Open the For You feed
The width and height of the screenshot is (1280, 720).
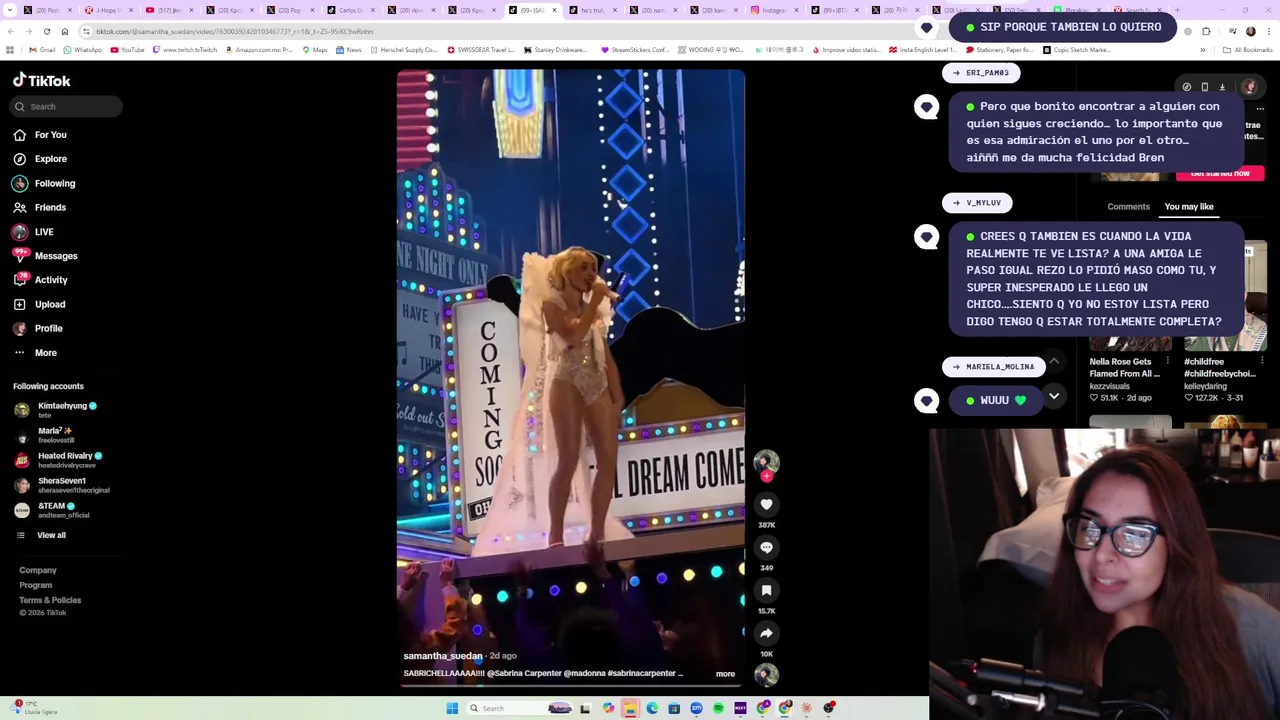point(40,135)
